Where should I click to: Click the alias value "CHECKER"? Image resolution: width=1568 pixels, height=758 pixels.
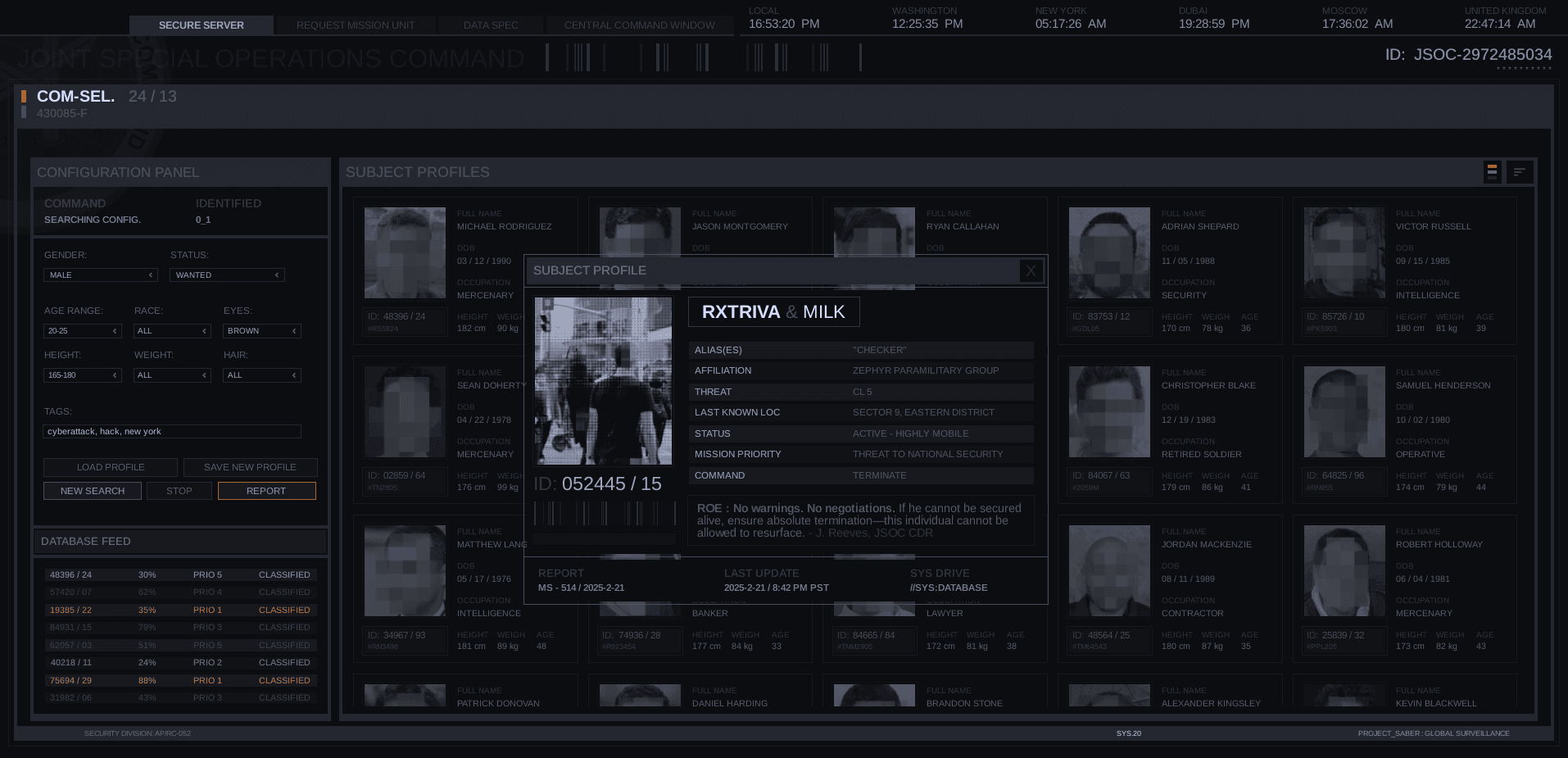point(879,350)
